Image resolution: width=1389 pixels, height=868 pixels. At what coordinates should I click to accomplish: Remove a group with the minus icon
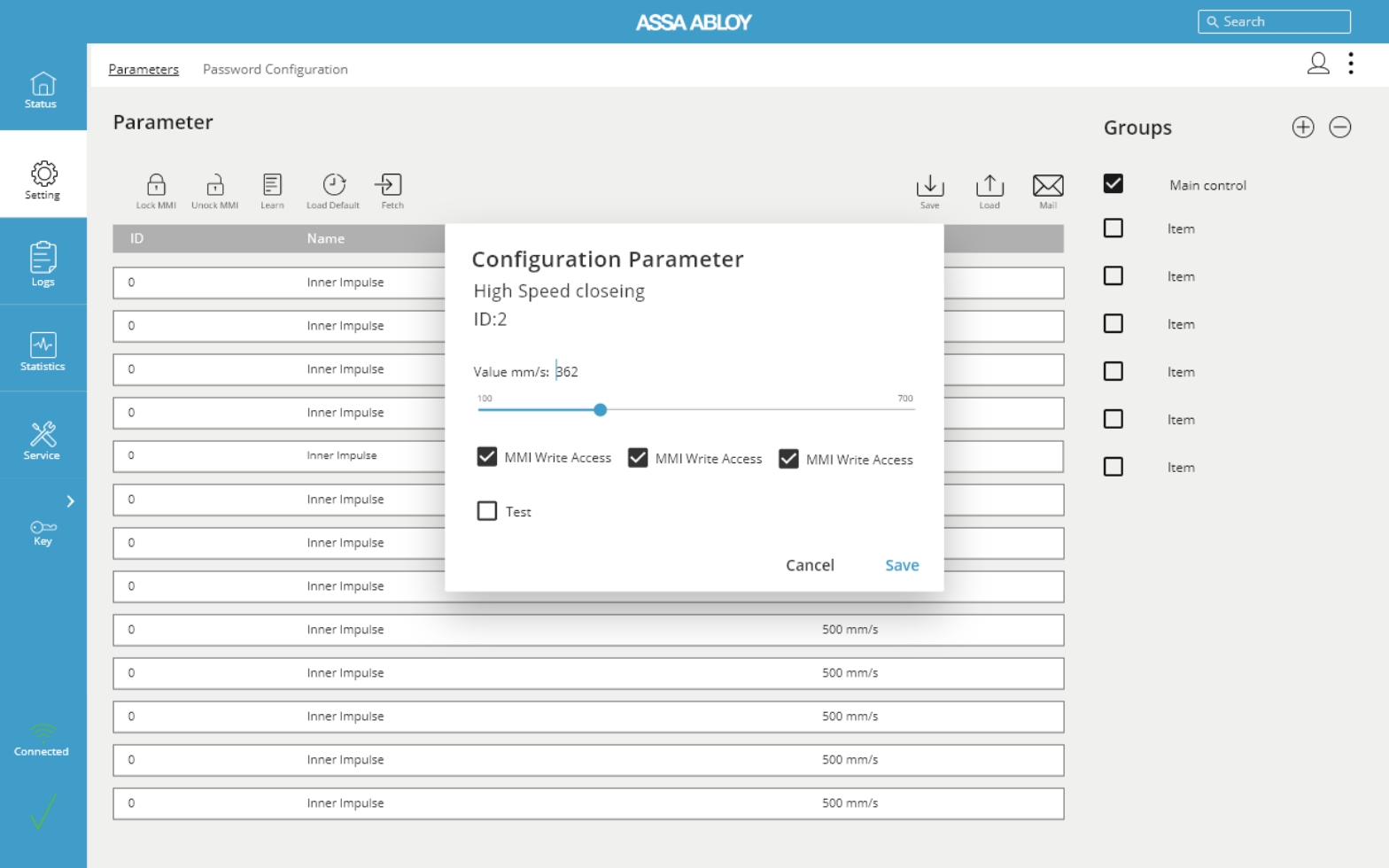tap(1339, 128)
